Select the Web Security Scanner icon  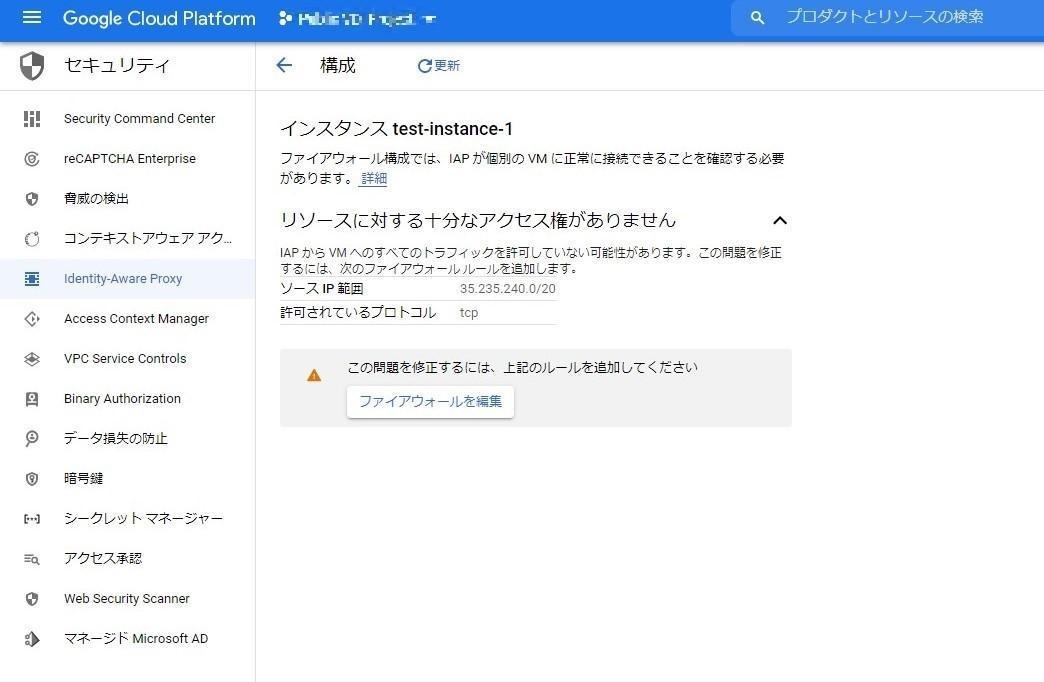click(31, 598)
